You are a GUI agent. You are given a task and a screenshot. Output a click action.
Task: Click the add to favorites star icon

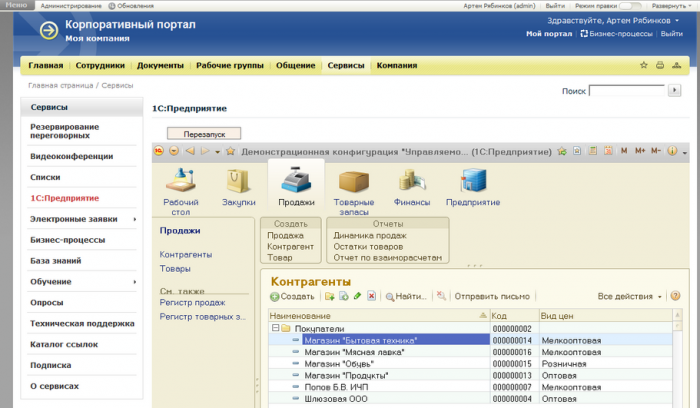tap(562, 151)
